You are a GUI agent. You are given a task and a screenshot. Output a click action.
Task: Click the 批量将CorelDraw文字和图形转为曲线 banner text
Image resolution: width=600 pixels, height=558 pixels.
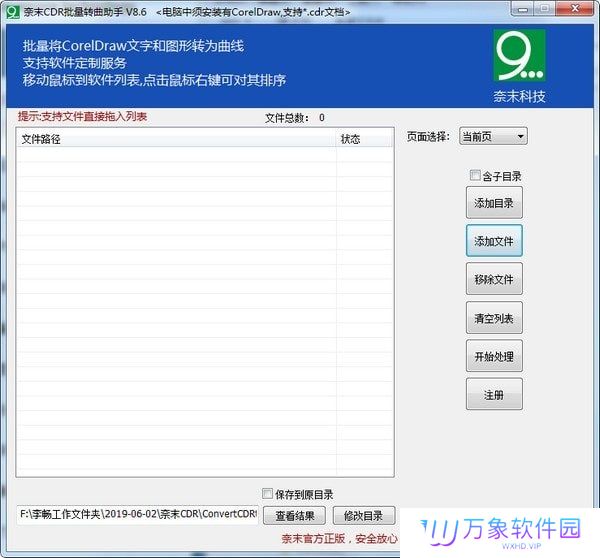click(x=134, y=46)
